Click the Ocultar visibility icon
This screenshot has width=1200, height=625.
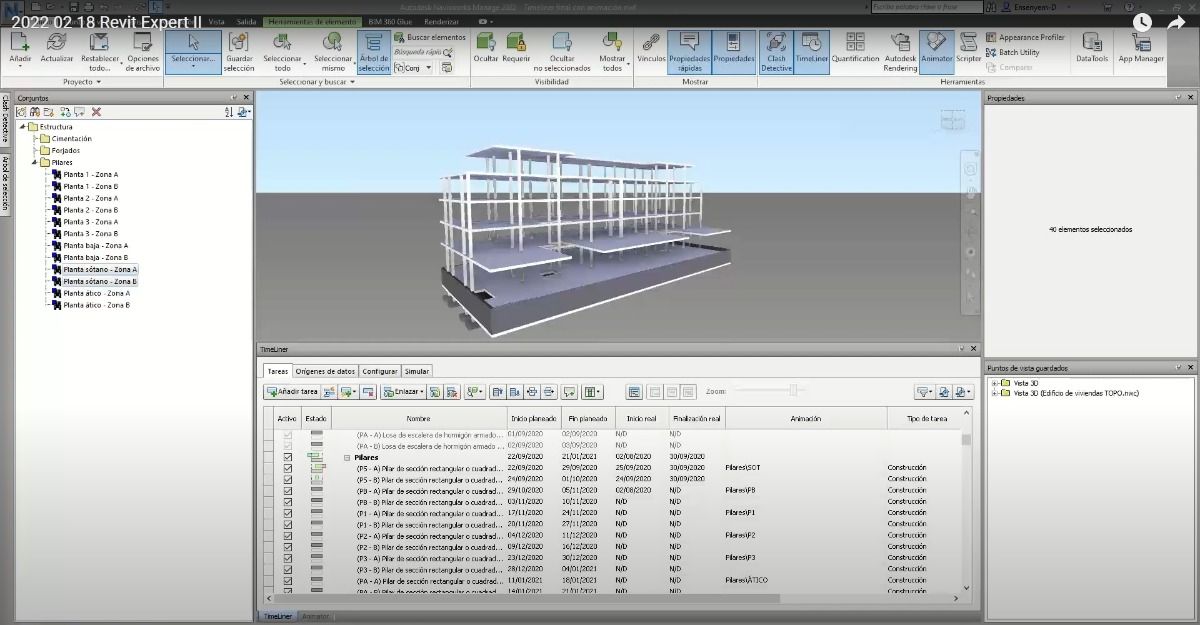tap(486, 50)
